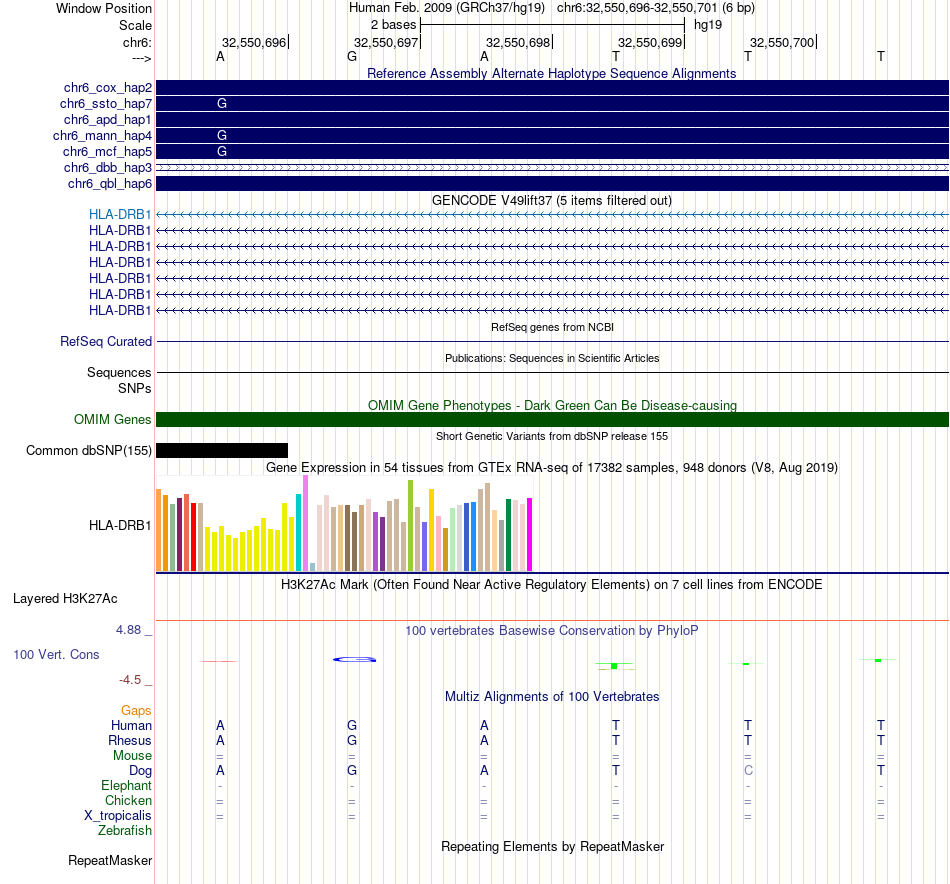Screen dimensions: 950x884
Task: Open the chr6_cox_hap2 track label
Action: click(x=108, y=88)
